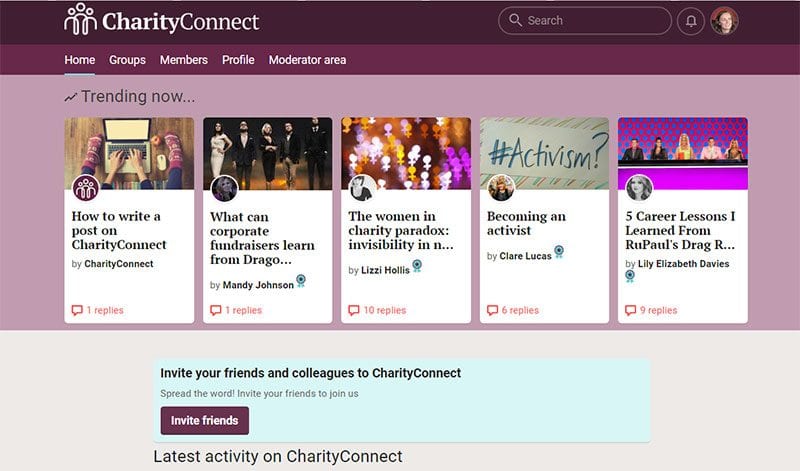Open the user profile avatar menu
The height and width of the screenshot is (471, 800).
tap(724, 21)
